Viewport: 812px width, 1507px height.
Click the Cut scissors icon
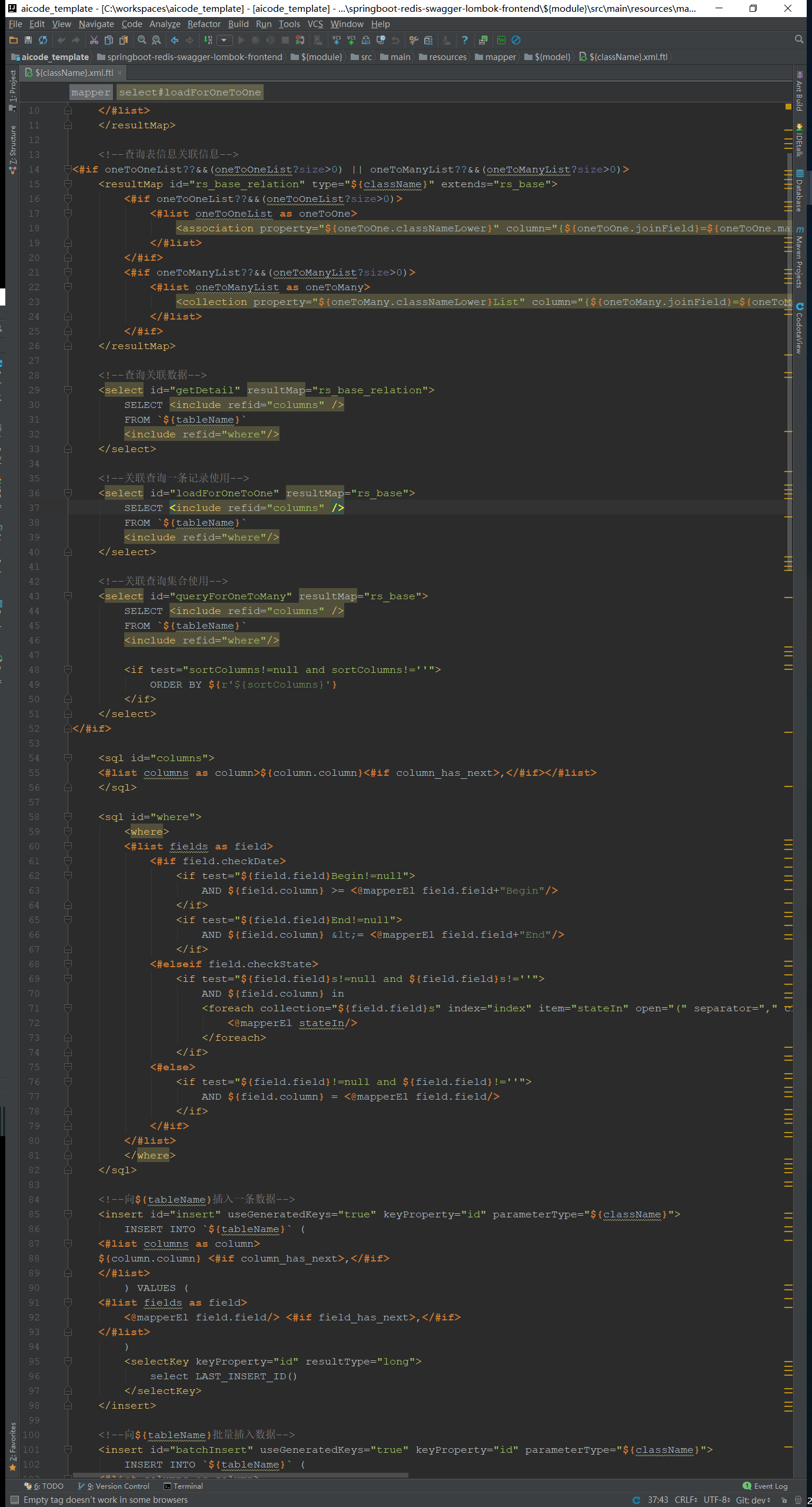(94, 40)
